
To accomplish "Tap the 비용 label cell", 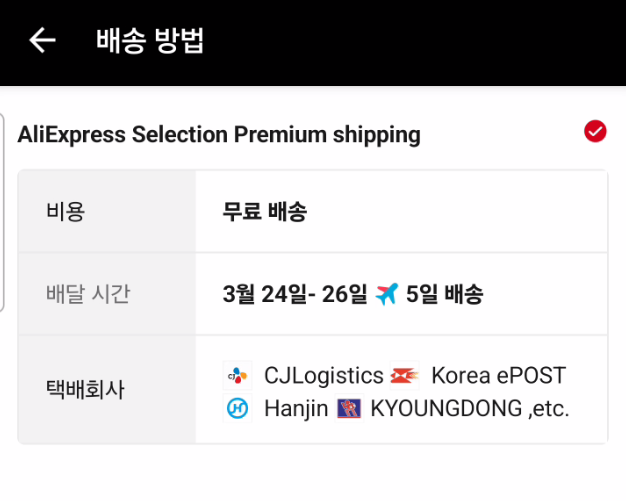I will tap(66, 211).
